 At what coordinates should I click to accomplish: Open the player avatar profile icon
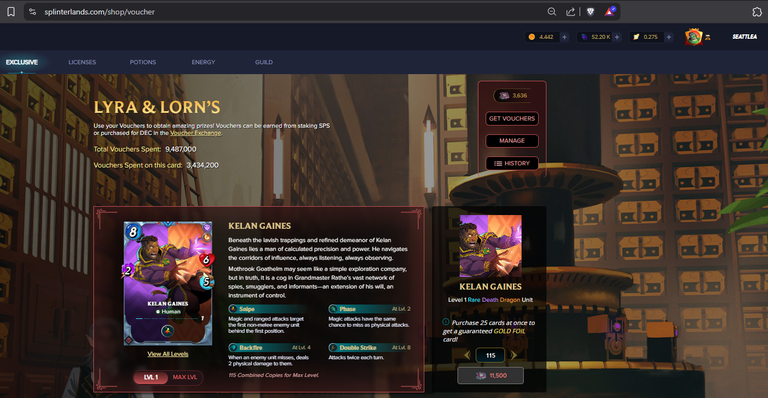694,37
